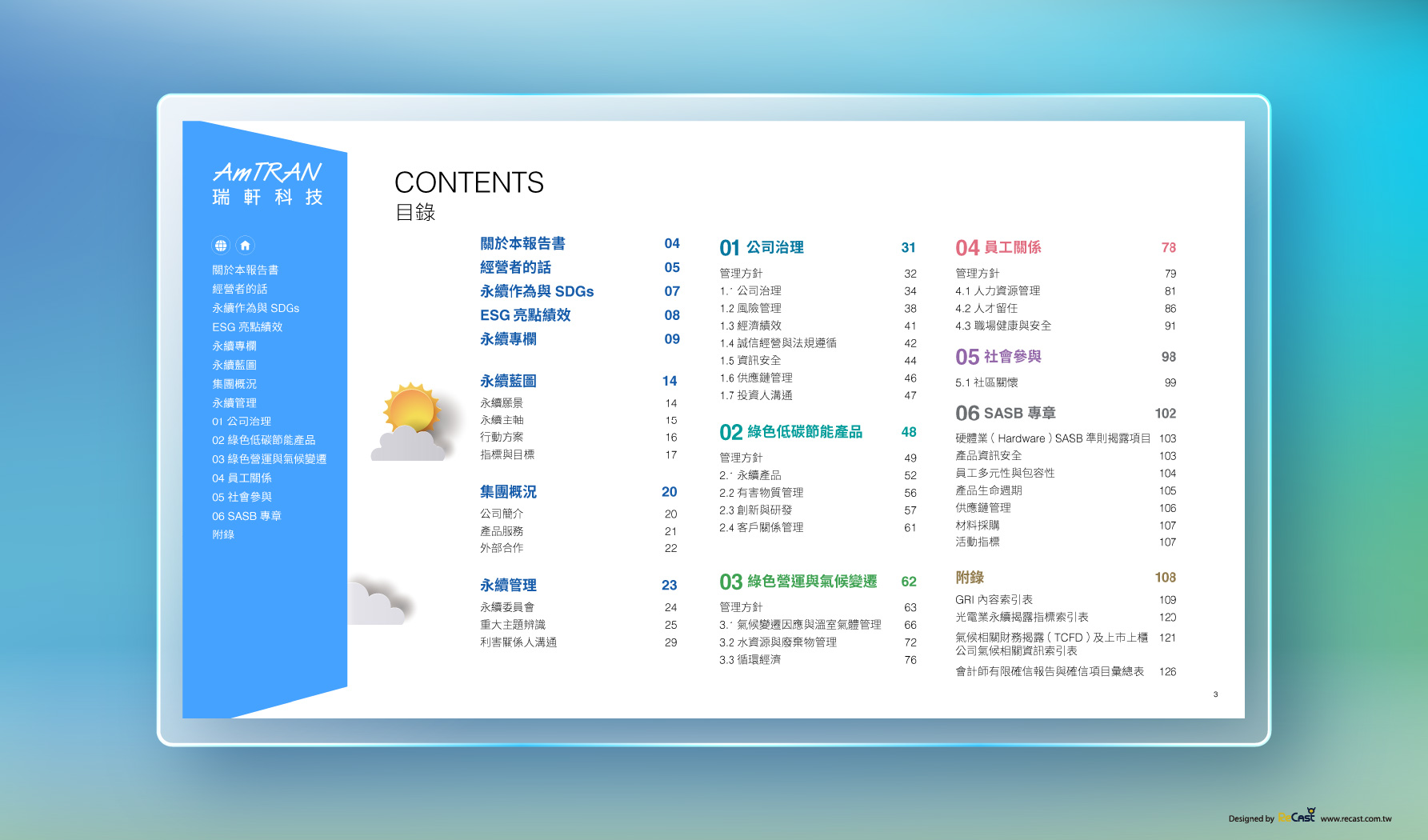Click contents entry 1.4 誠信經營與法規遵循
The width and height of the screenshot is (1428, 840).
click(x=778, y=343)
